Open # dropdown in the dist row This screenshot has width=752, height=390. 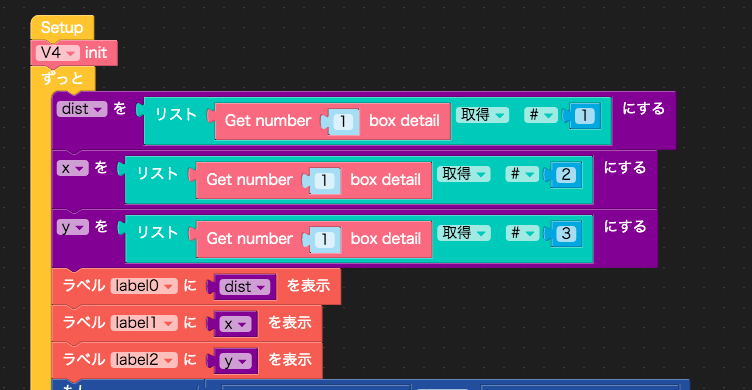[x=540, y=115]
